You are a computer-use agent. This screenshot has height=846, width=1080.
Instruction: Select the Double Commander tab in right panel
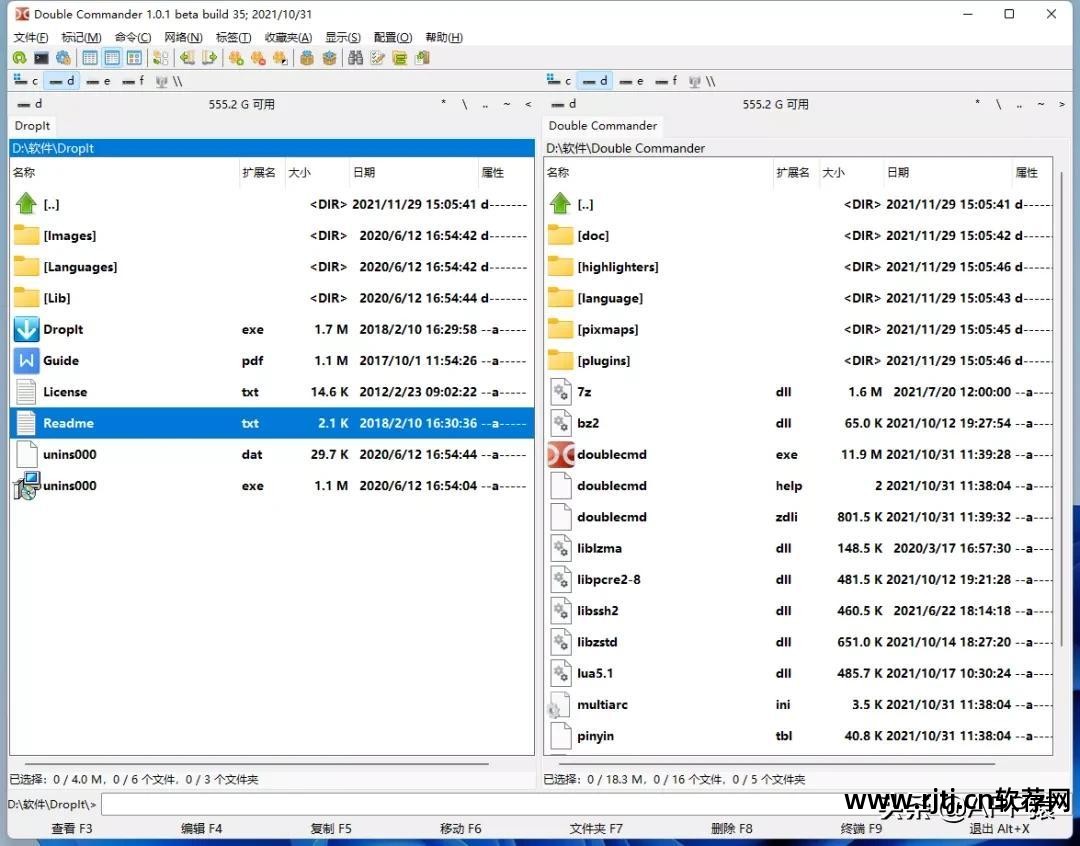coord(603,125)
